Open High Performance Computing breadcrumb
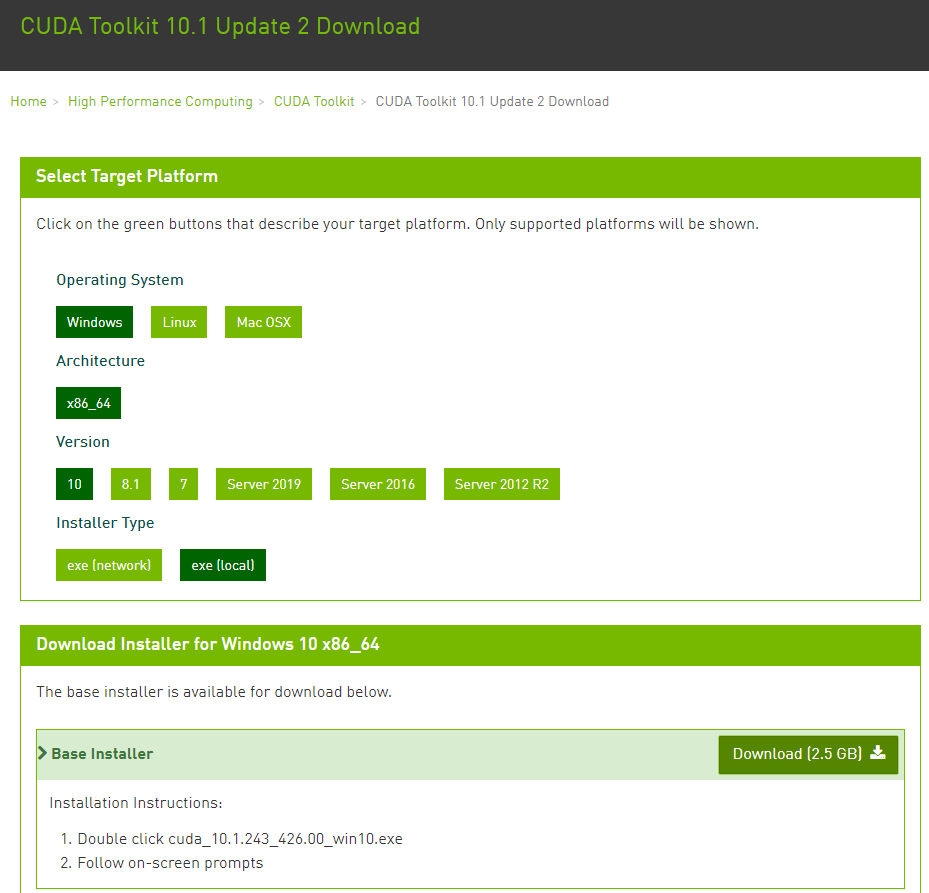 (160, 101)
